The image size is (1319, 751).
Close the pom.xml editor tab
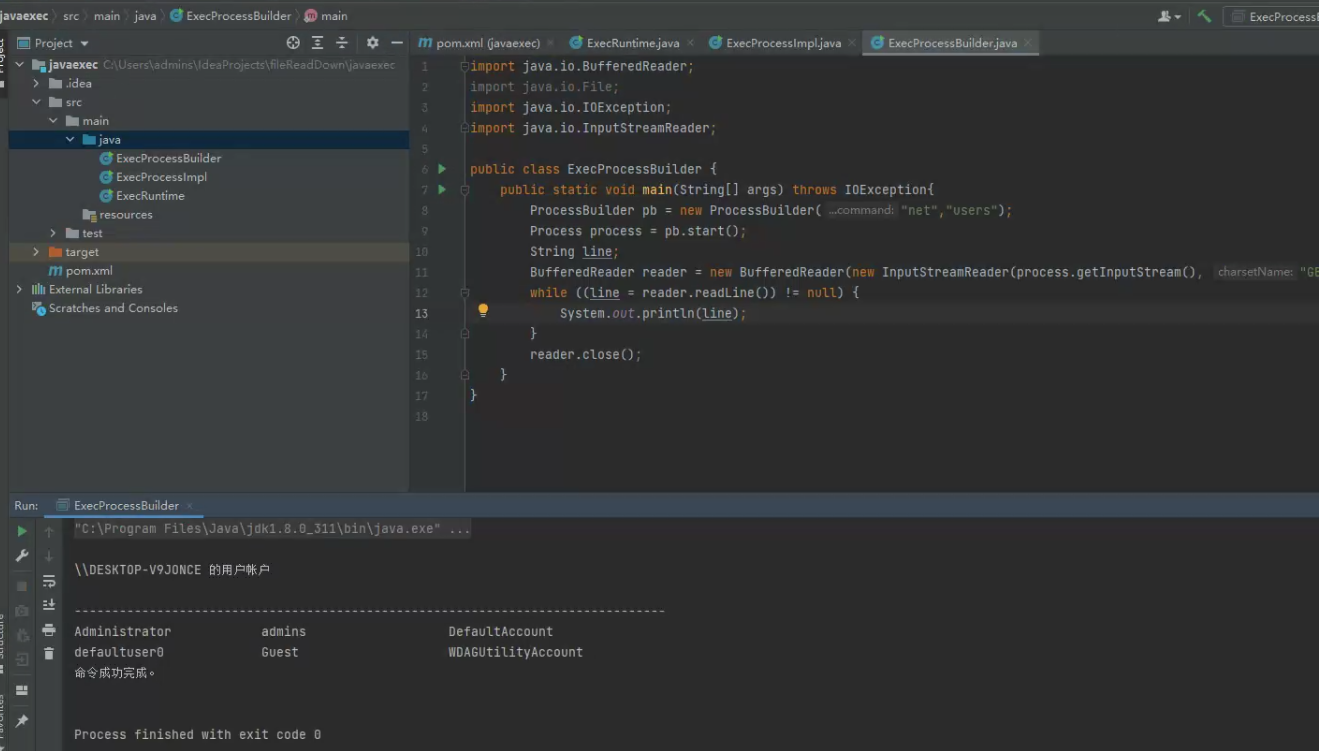point(551,43)
